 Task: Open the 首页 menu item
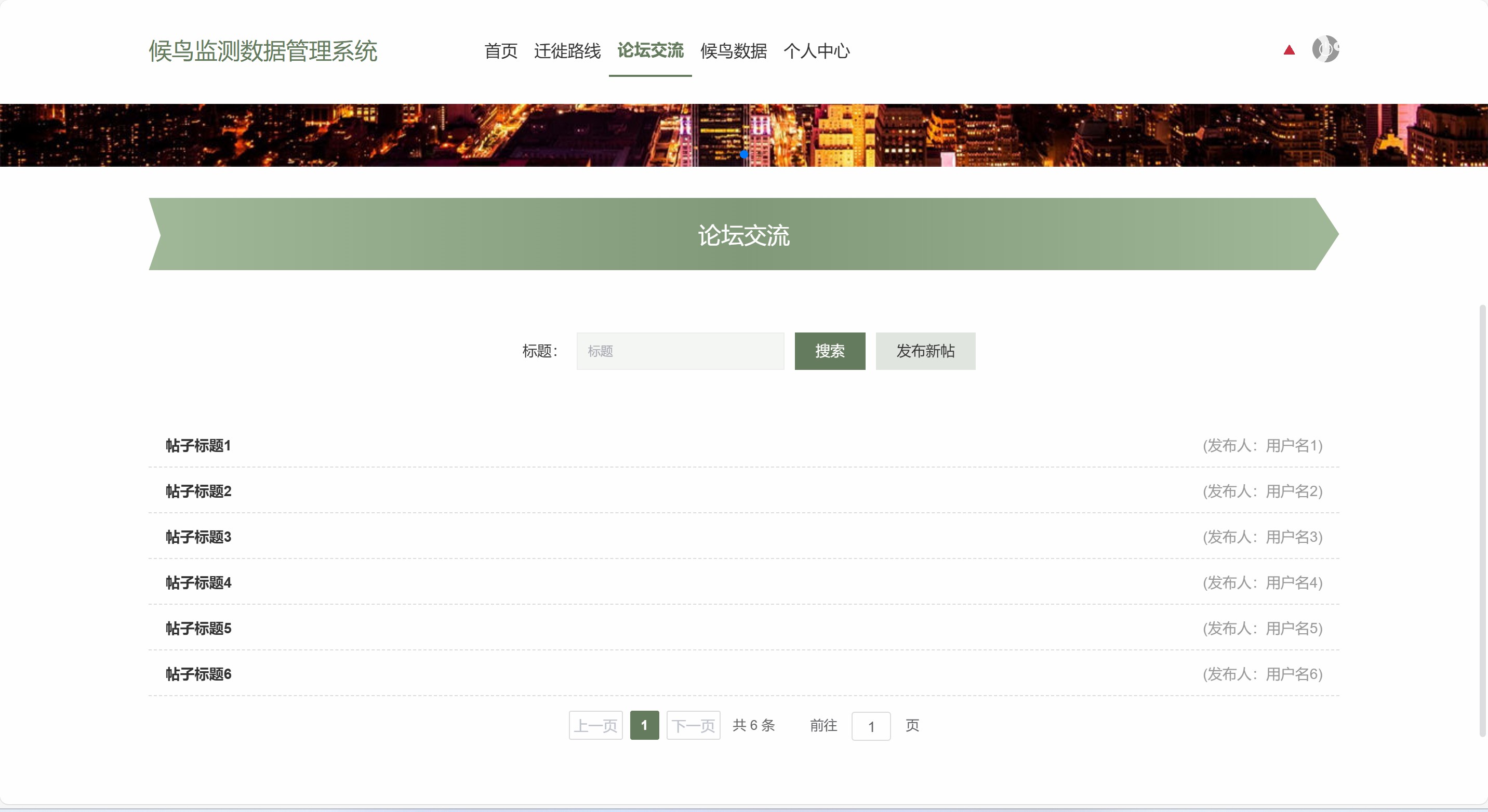tap(500, 51)
